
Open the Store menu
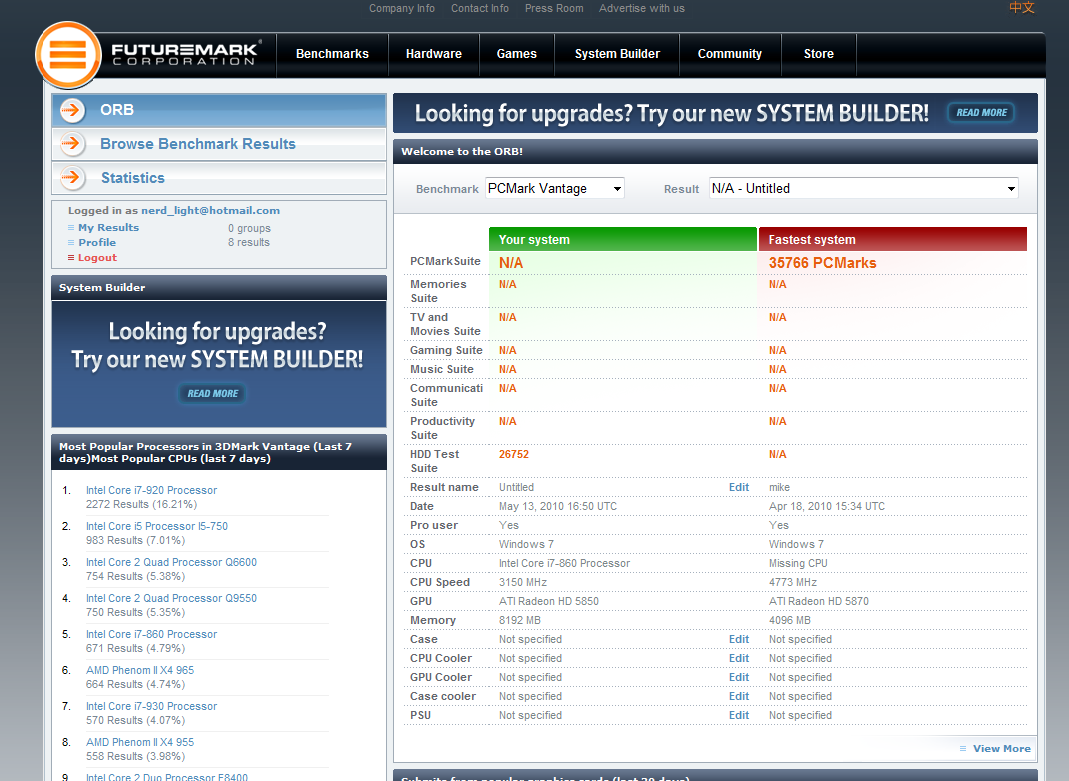tap(819, 54)
